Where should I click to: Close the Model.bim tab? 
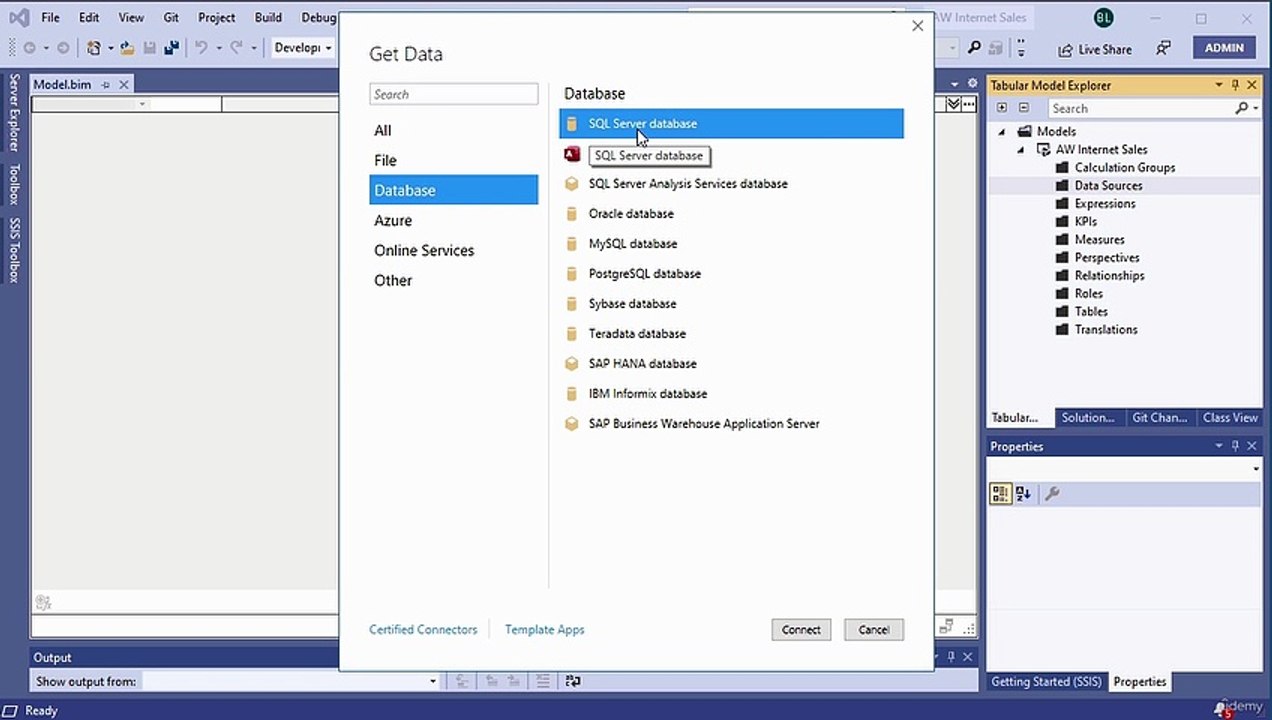click(124, 85)
